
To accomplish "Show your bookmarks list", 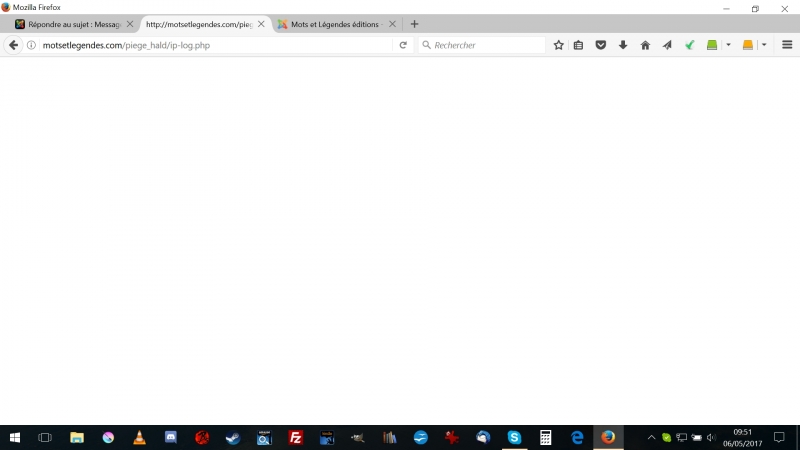I will click(x=578, y=45).
